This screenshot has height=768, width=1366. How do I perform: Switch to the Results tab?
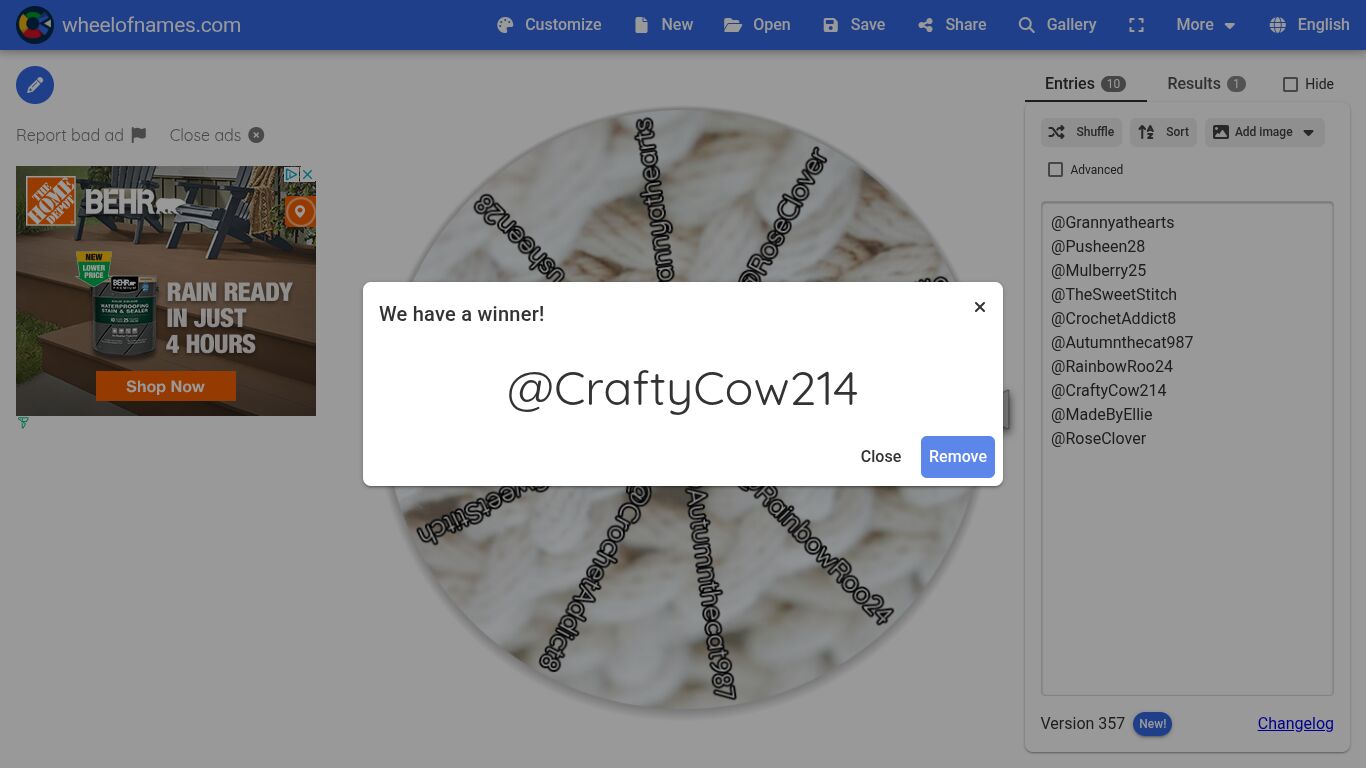point(1206,84)
